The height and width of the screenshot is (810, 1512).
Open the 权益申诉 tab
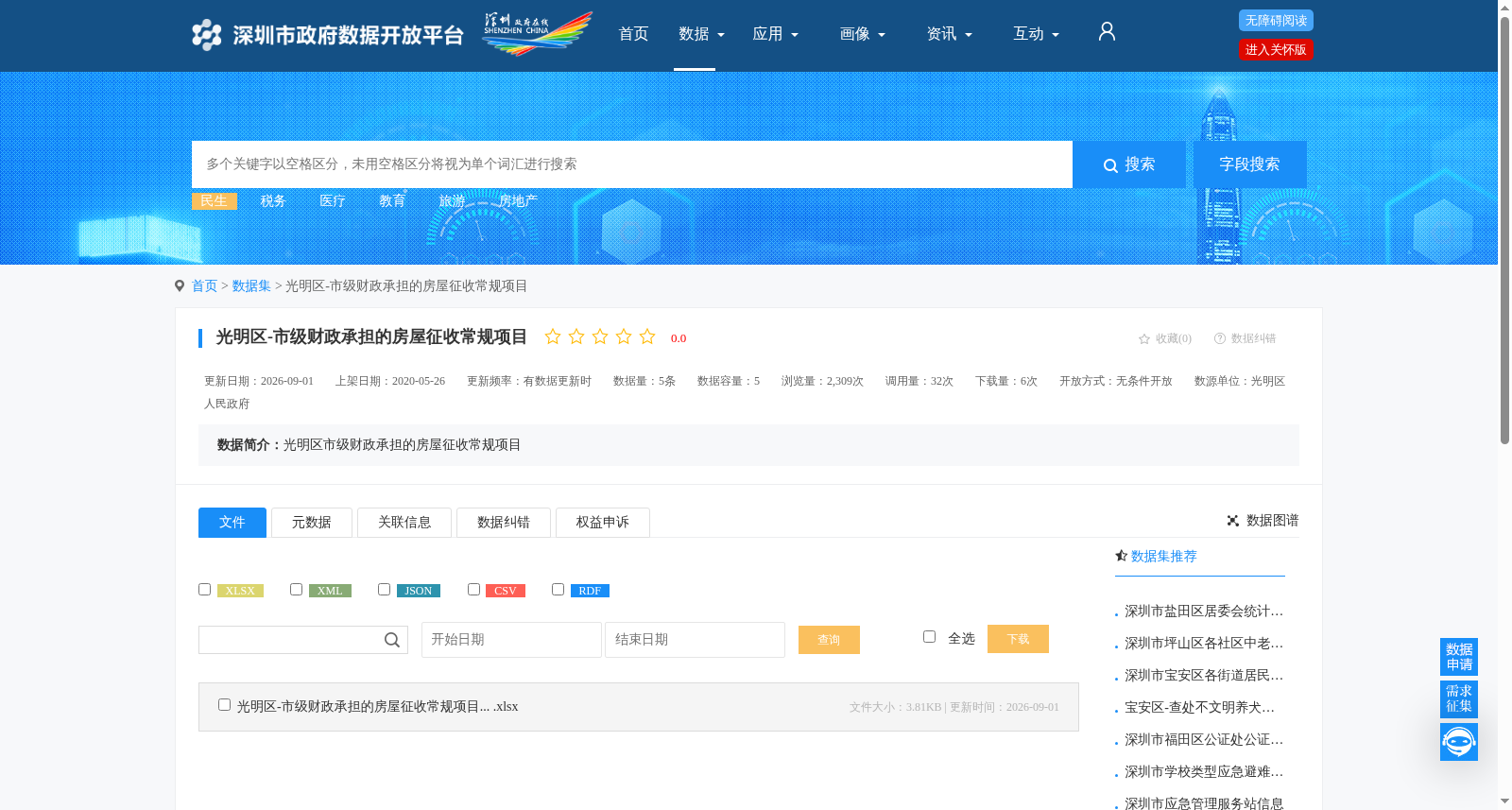603,523
